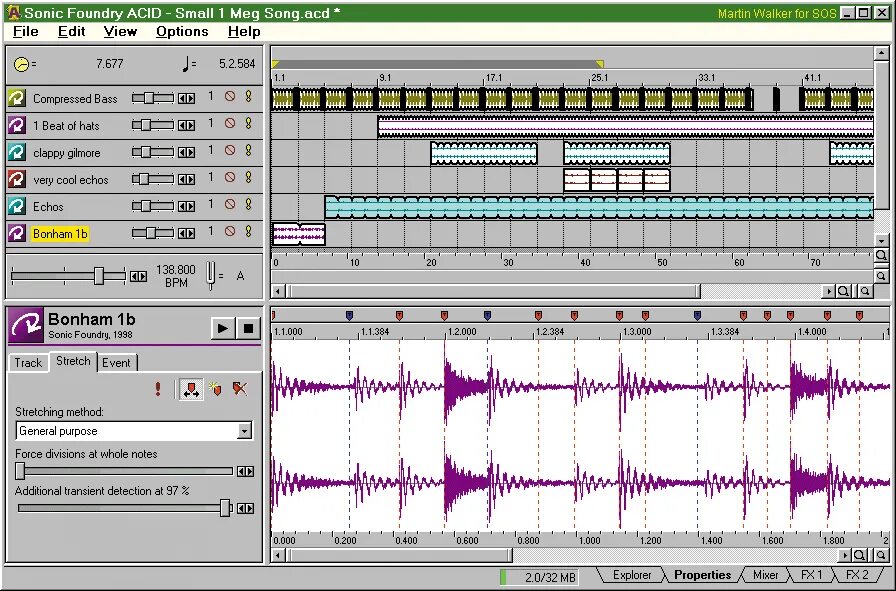Screen dimensions: 896x591
Task: Open the Mixer tab
Action: (765, 576)
